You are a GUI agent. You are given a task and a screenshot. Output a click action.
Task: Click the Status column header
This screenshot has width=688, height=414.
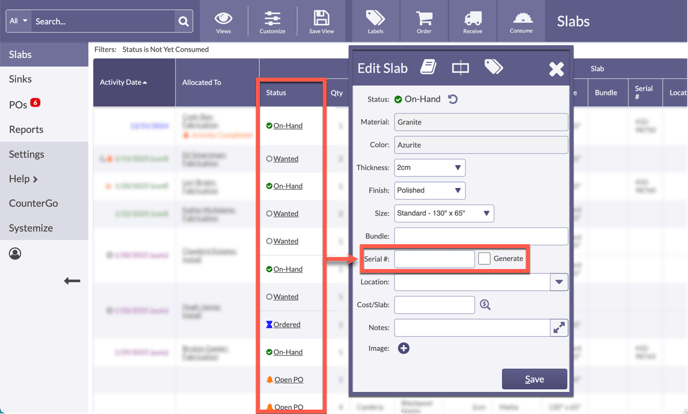click(x=276, y=93)
